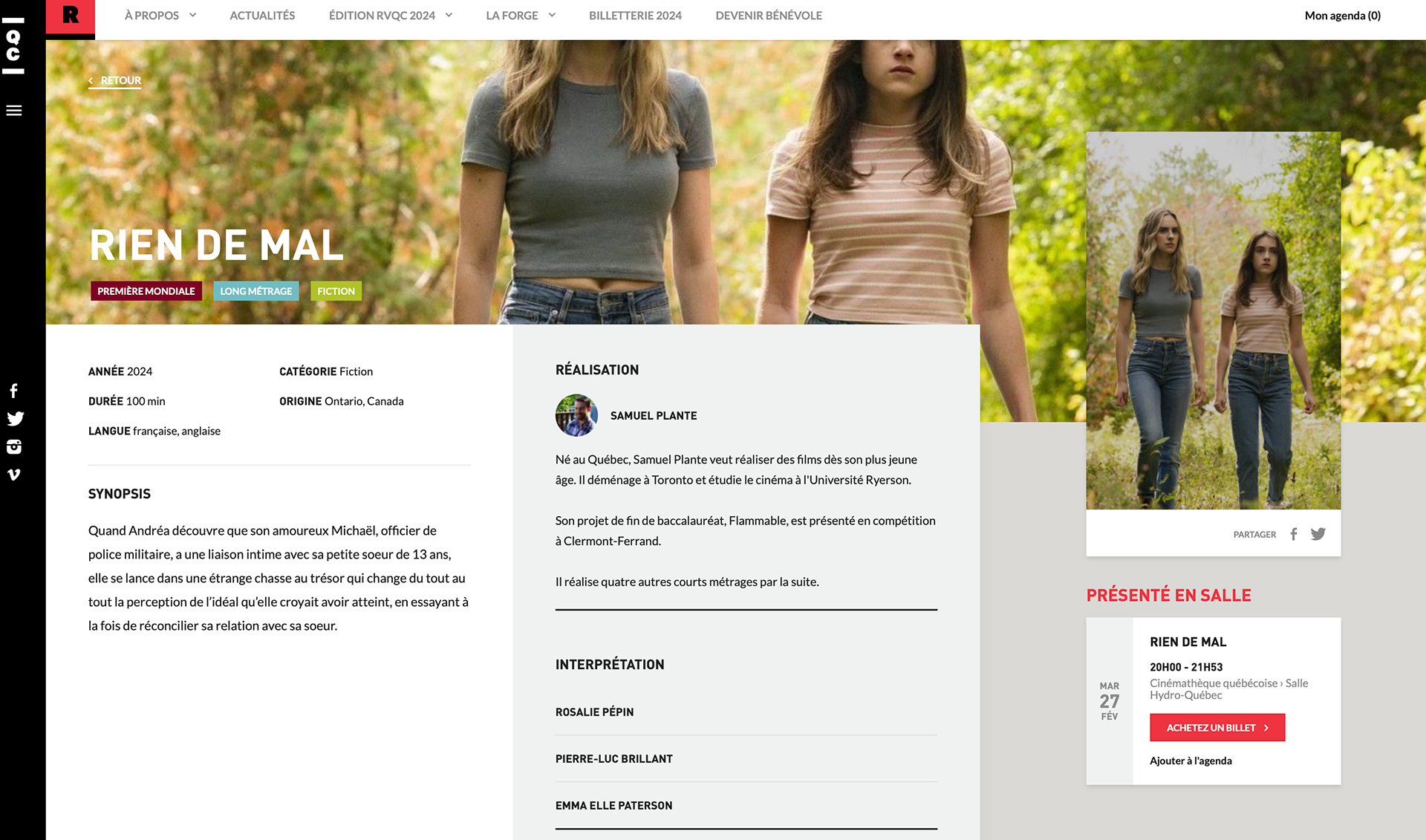Open Mon agenda (0)
The image size is (1426, 840).
pyautogui.click(x=1342, y=16)
